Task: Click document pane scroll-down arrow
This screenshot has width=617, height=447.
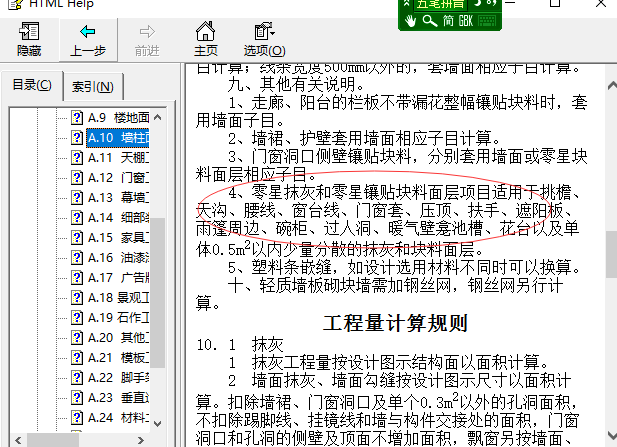Action: 612,435
